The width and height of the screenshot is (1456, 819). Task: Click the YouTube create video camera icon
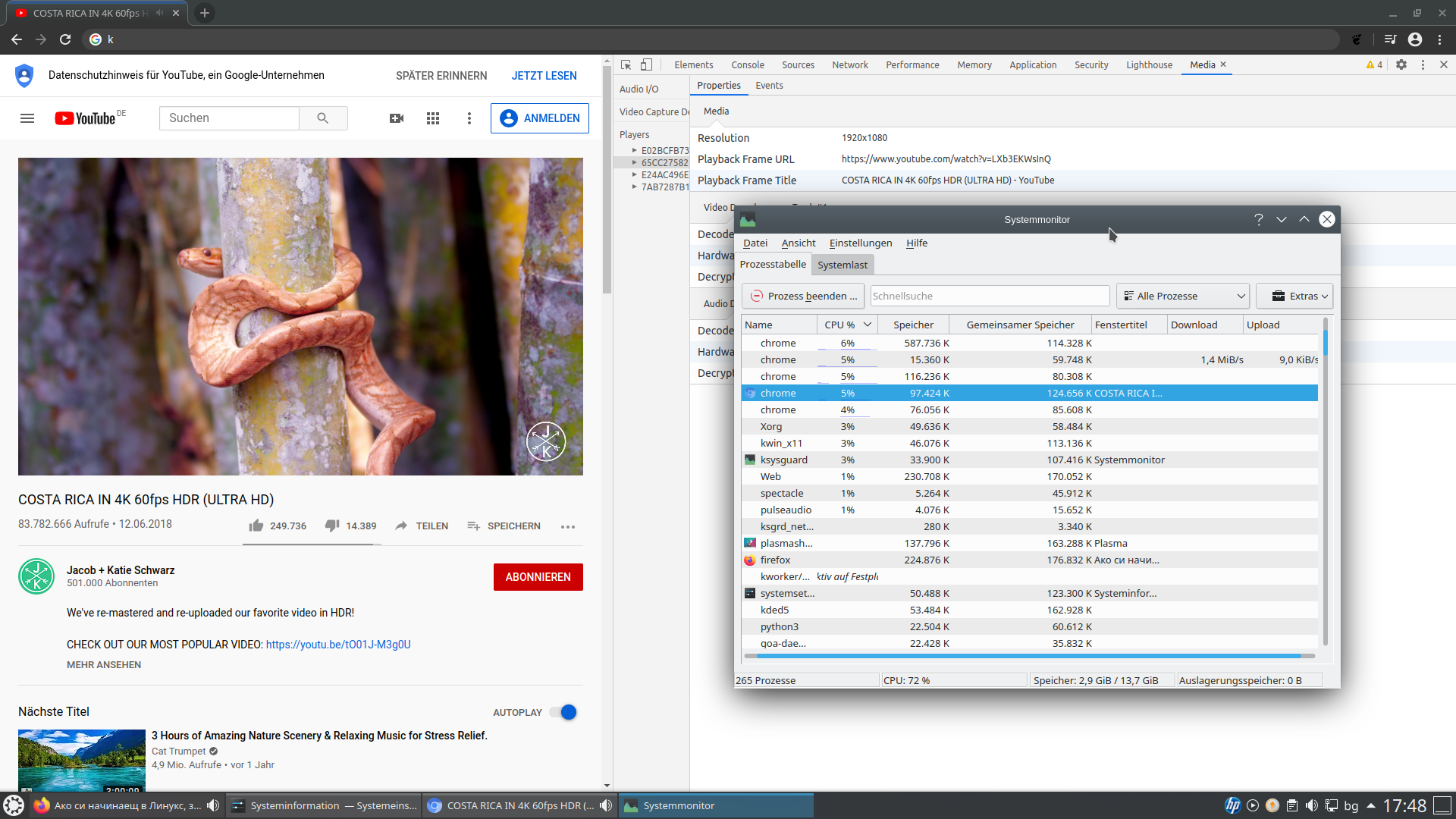[x=397, y=118]
